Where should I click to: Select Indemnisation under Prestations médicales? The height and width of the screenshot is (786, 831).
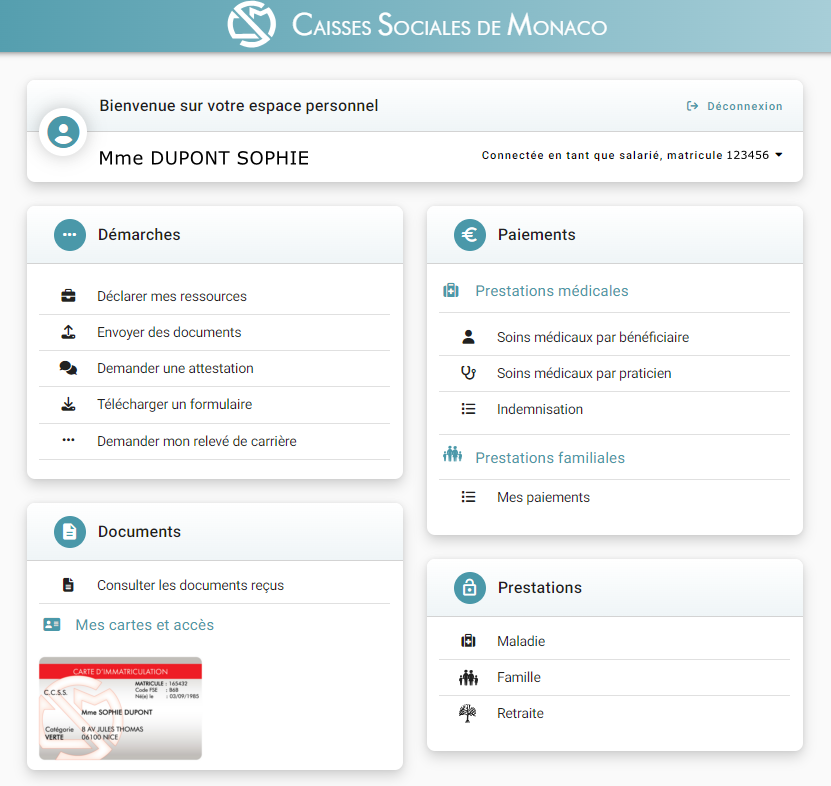(x=539, y=409)
